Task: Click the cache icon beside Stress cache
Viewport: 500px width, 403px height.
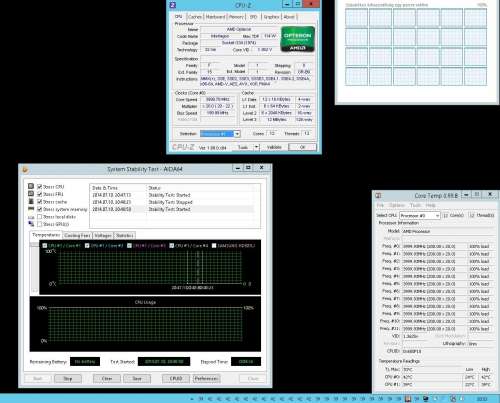Action: tap(31, 201)
